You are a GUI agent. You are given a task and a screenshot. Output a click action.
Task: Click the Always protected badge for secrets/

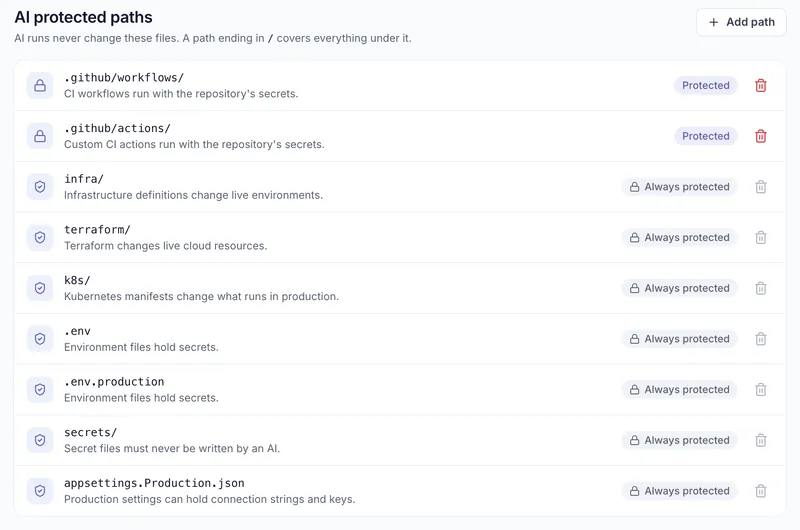click(679, 440)
